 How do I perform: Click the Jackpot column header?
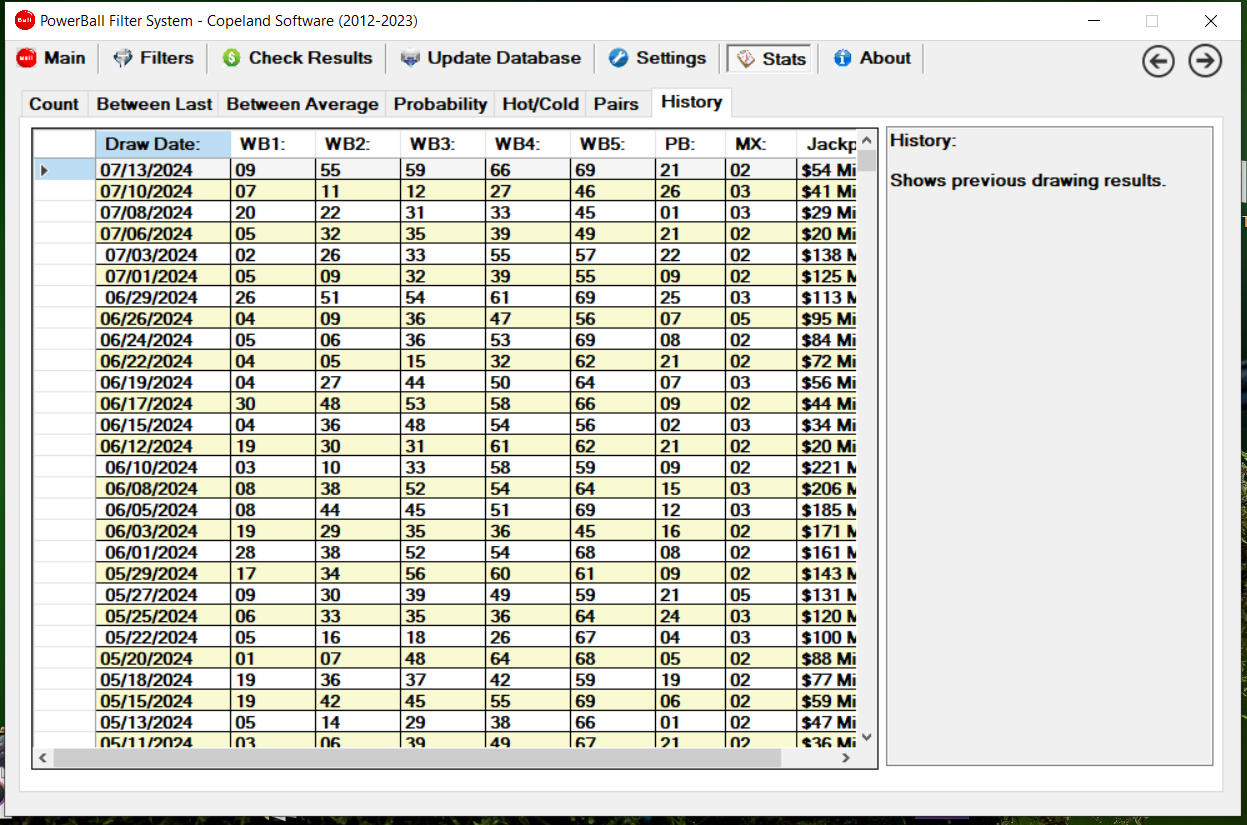(x=827, y=144)
